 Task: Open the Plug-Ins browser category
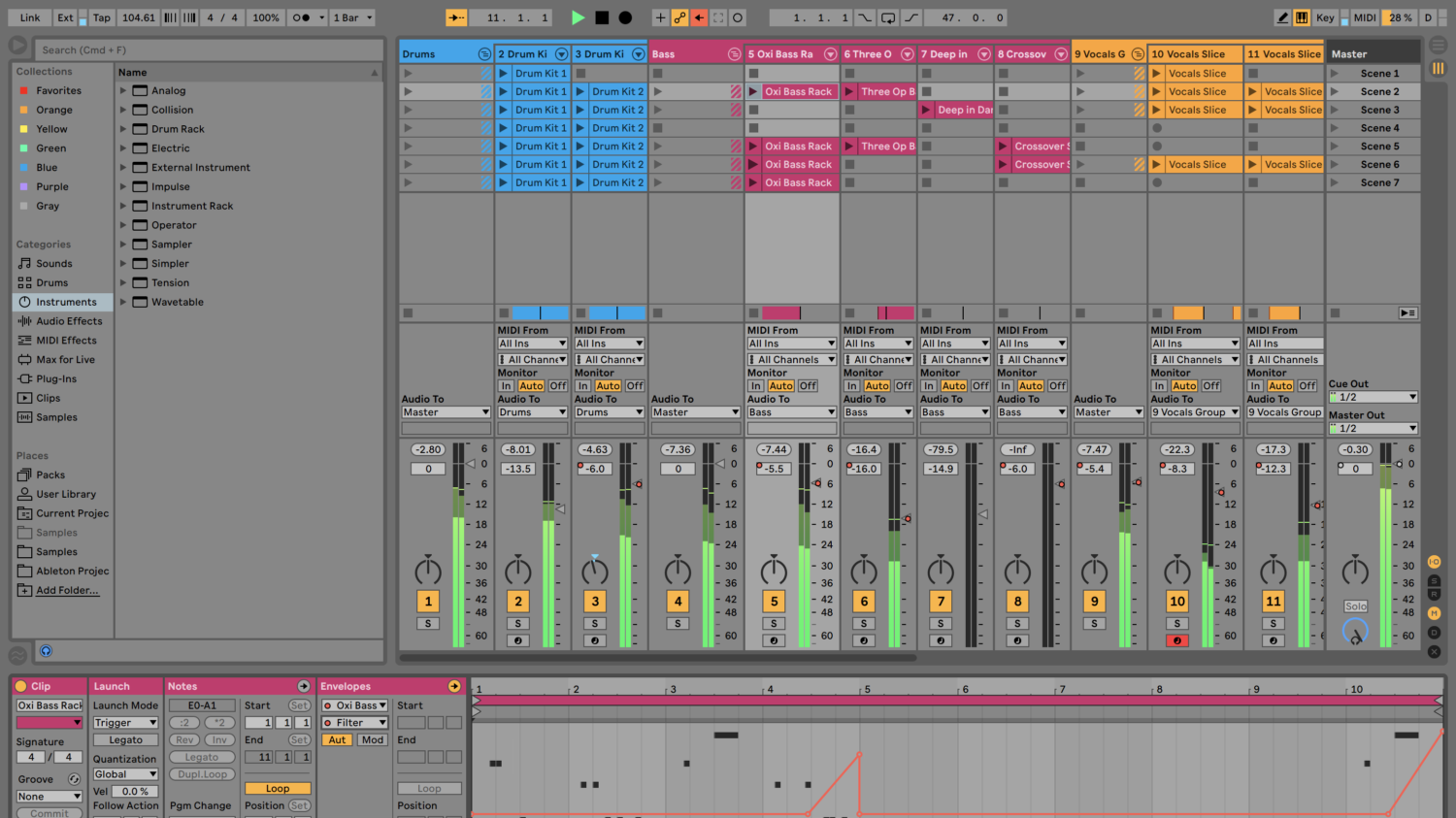coord(62,378)
